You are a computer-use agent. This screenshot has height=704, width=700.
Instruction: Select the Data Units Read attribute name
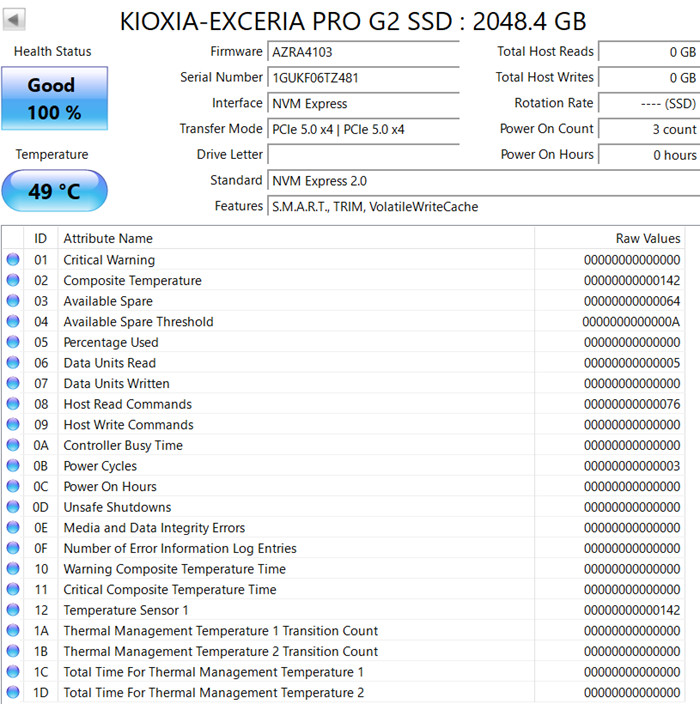point(110,363)
